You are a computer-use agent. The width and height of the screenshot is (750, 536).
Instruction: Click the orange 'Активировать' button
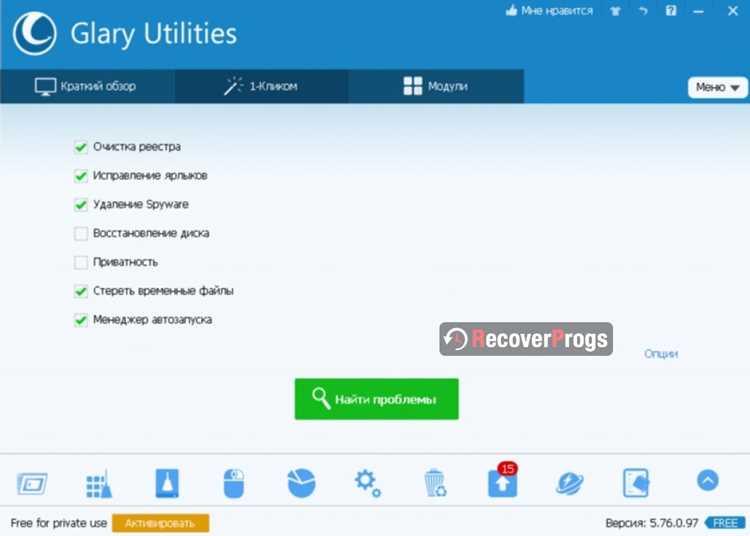point(160,523)
